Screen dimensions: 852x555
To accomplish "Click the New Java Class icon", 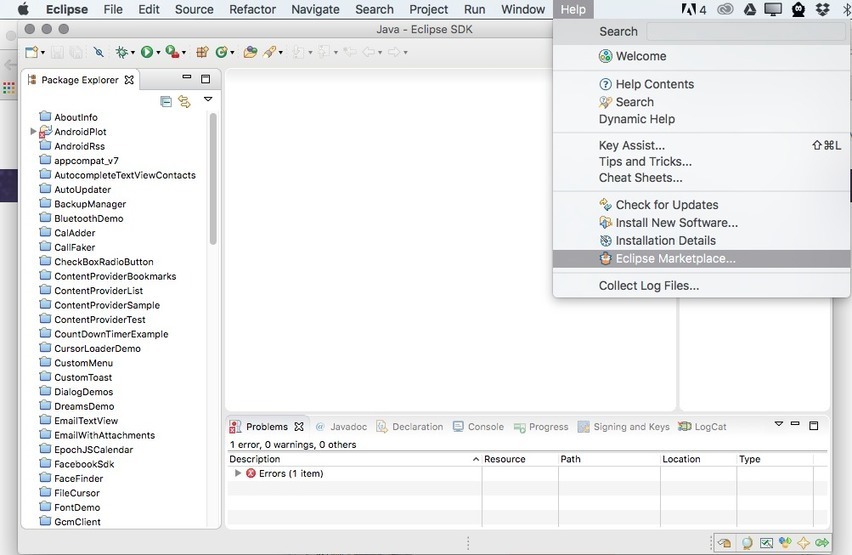I will (x=221, y=52).
